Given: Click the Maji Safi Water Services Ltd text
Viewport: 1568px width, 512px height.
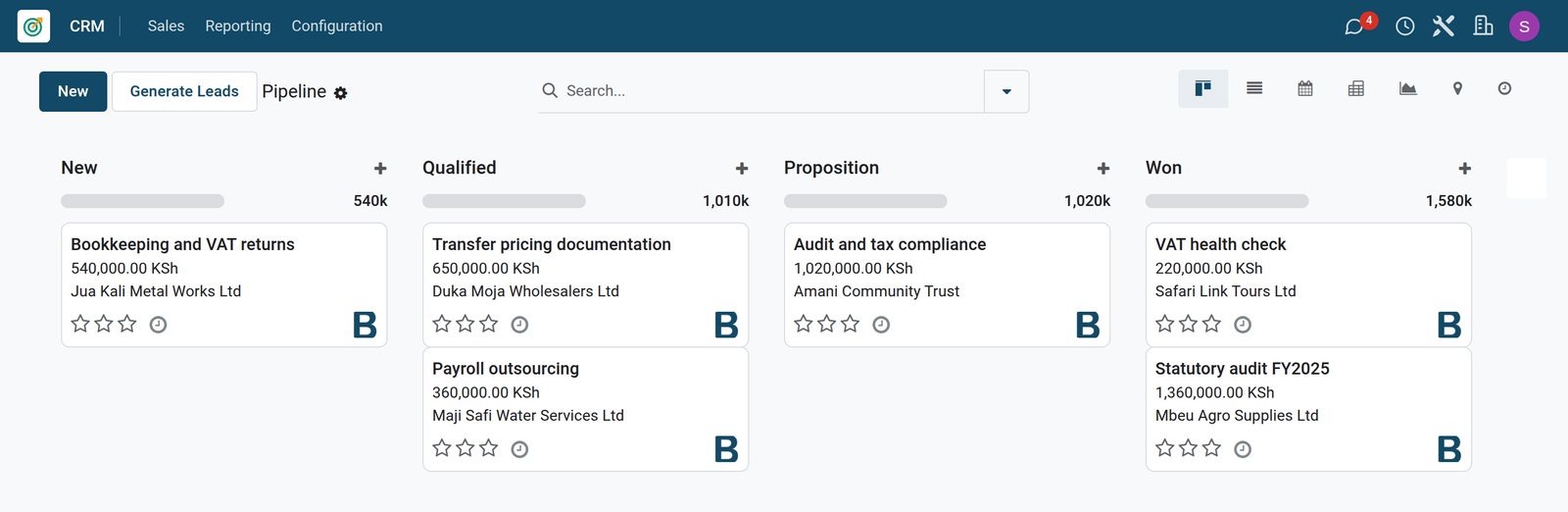Looking at the screenshot, I should pyautogui.click(x=528, y=416).
